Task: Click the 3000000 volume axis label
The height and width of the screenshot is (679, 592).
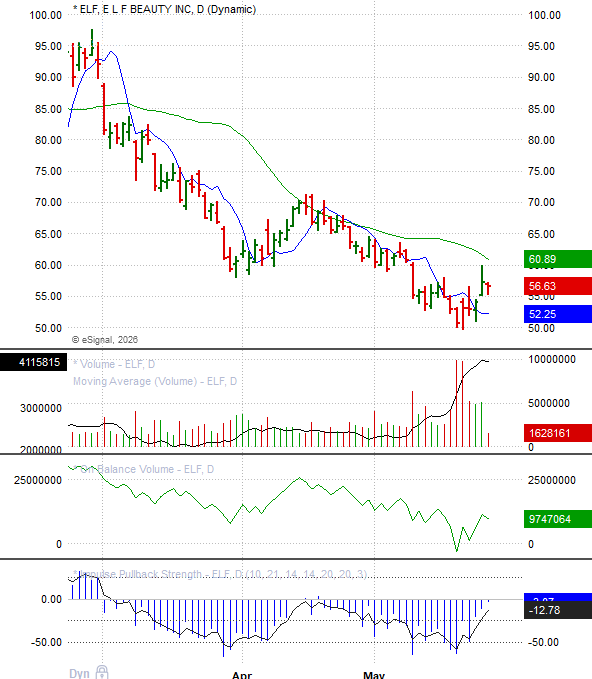Action: pos(41,408)
